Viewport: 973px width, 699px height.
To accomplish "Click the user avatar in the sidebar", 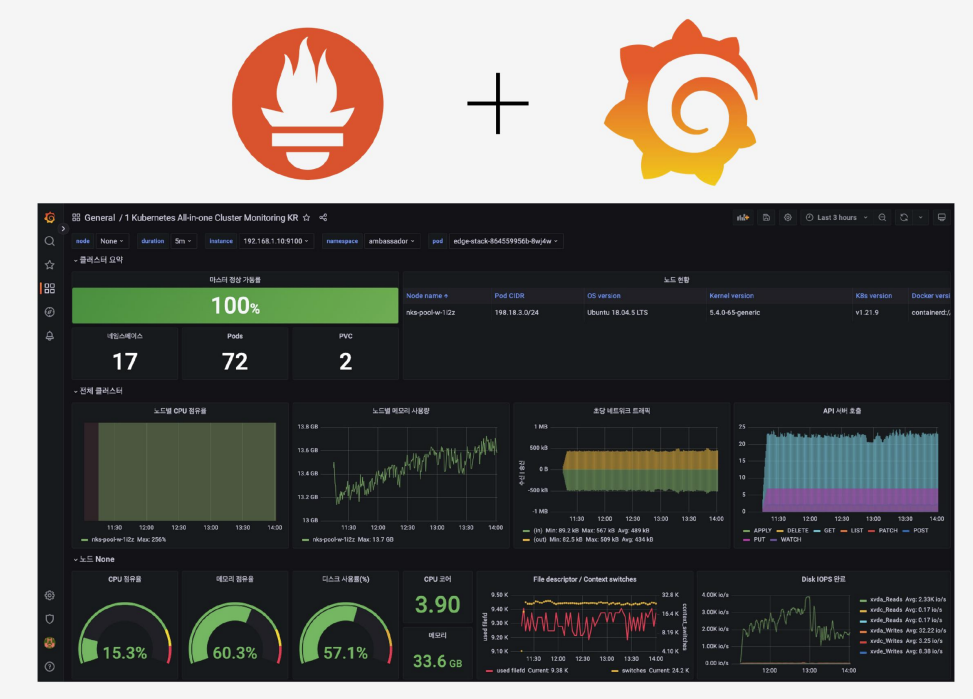I will pyautogui.click(x=50, y=643).
